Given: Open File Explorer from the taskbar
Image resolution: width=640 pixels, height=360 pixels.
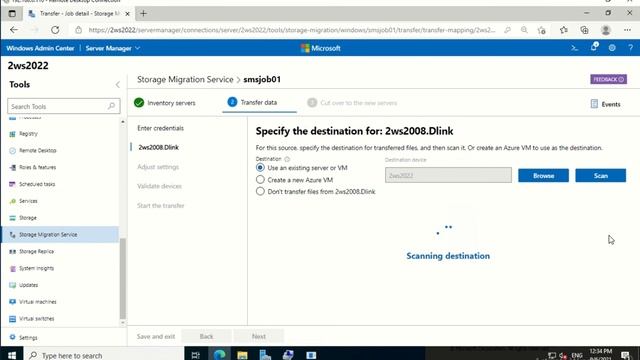Looking at the screenshot, I should tap(242, 354).
